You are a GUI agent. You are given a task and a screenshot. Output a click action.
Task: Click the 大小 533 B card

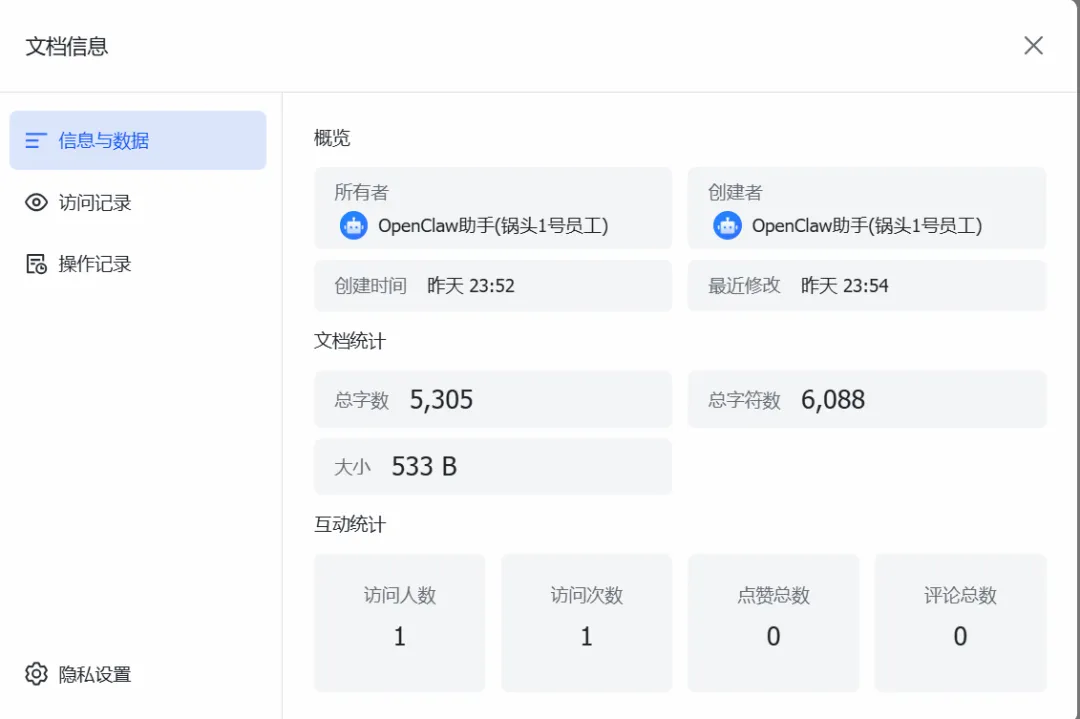(493, 467)
